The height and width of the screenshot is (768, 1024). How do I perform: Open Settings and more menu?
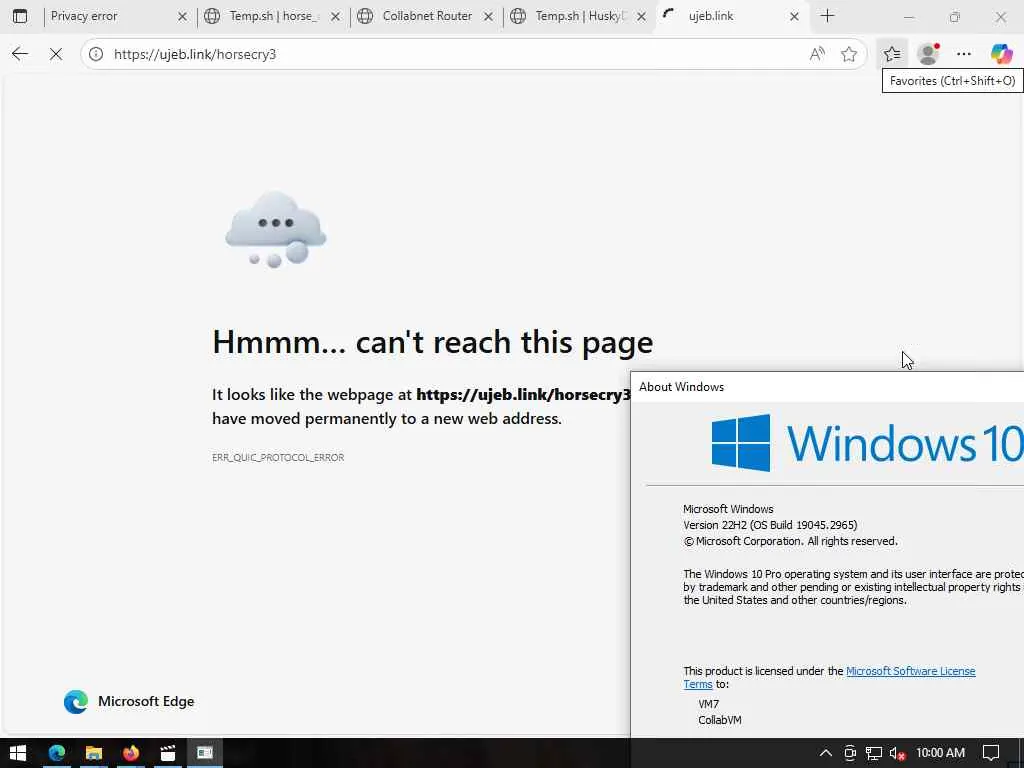tap(964, 54)
